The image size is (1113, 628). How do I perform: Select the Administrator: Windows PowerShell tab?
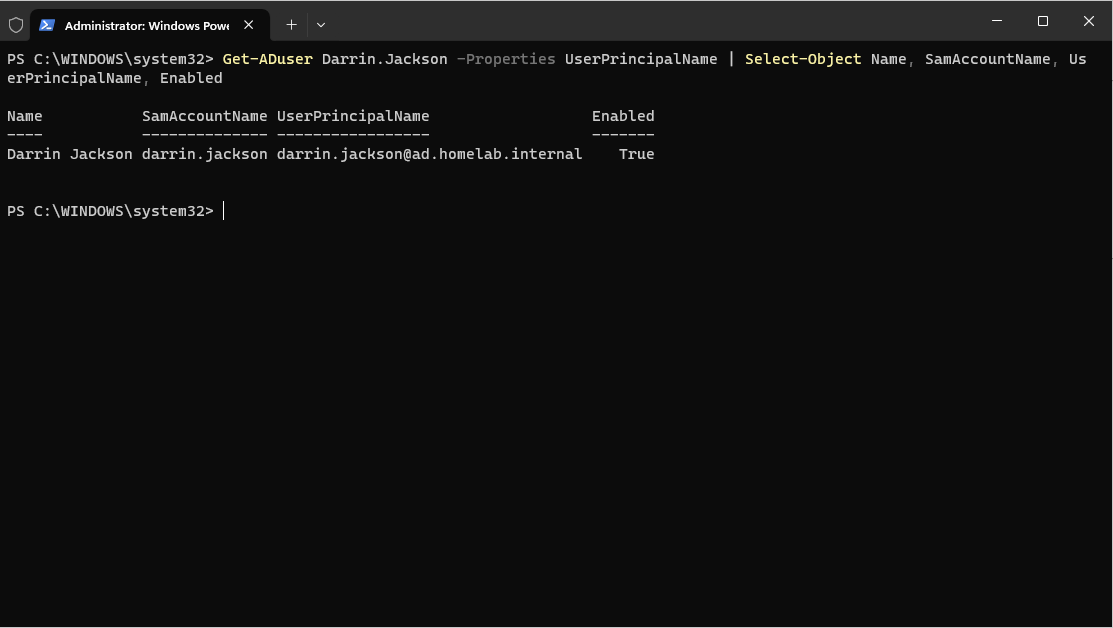(150, 25)
